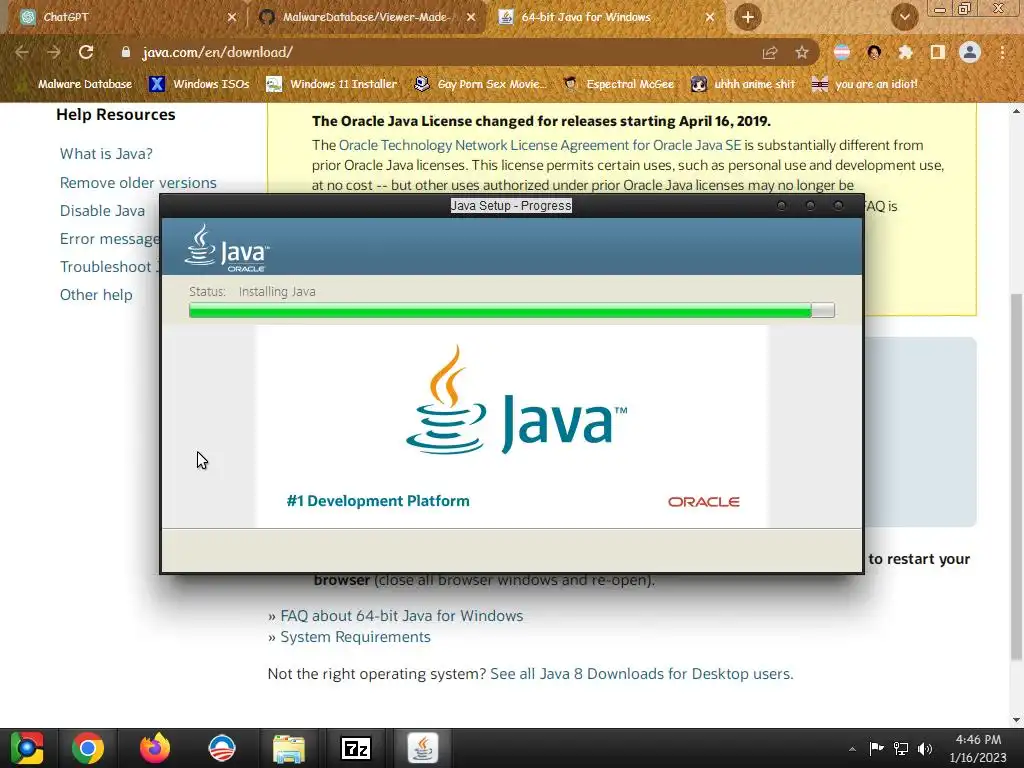This screenshot has width=1024, height=768.
Task: Click the striped flag extension icon
Action: [842, 52]
